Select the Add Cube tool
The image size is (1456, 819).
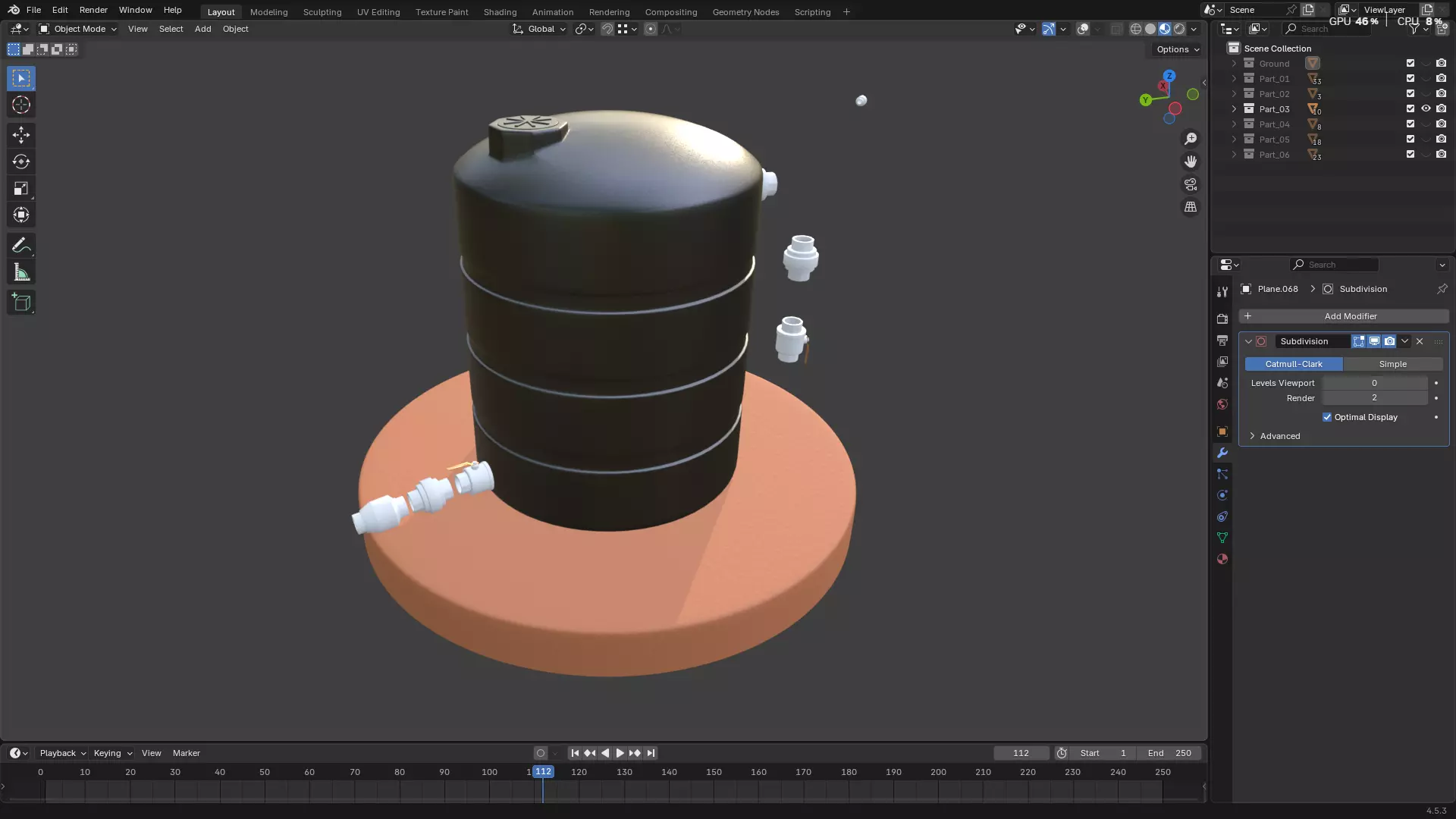point(21,303)
